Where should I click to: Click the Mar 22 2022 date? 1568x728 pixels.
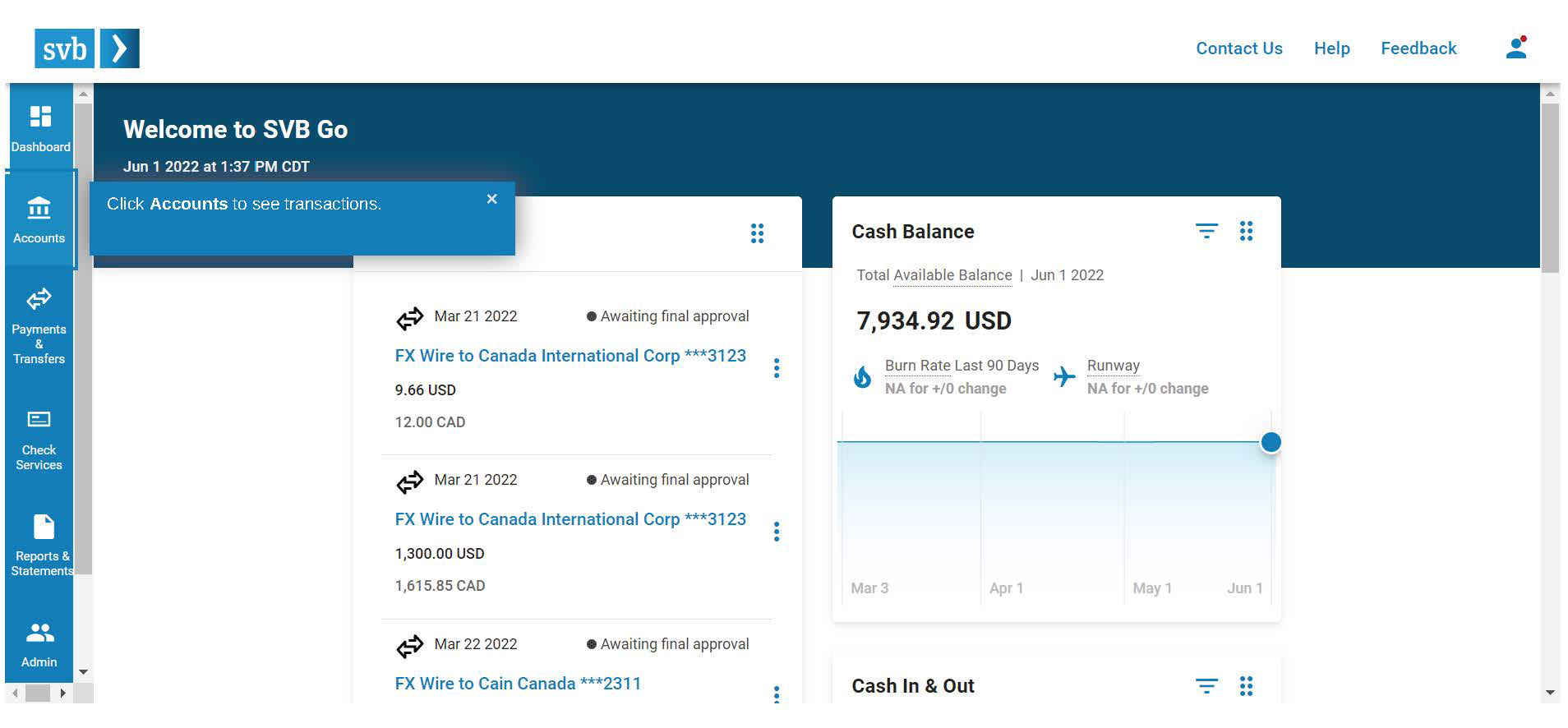tap(476, 644)
